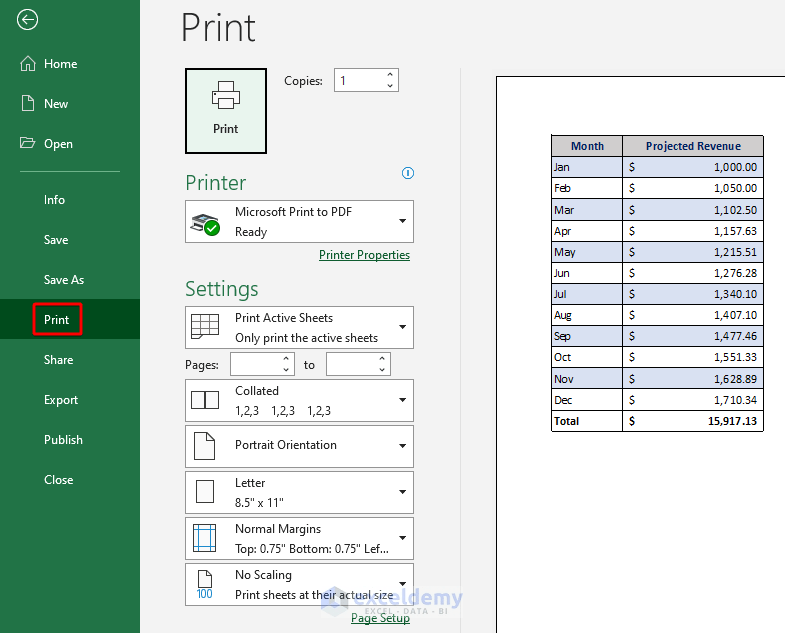This screenshot has width=785, height=633.
Task: Open the Printer Properties link
Action: 364,255
